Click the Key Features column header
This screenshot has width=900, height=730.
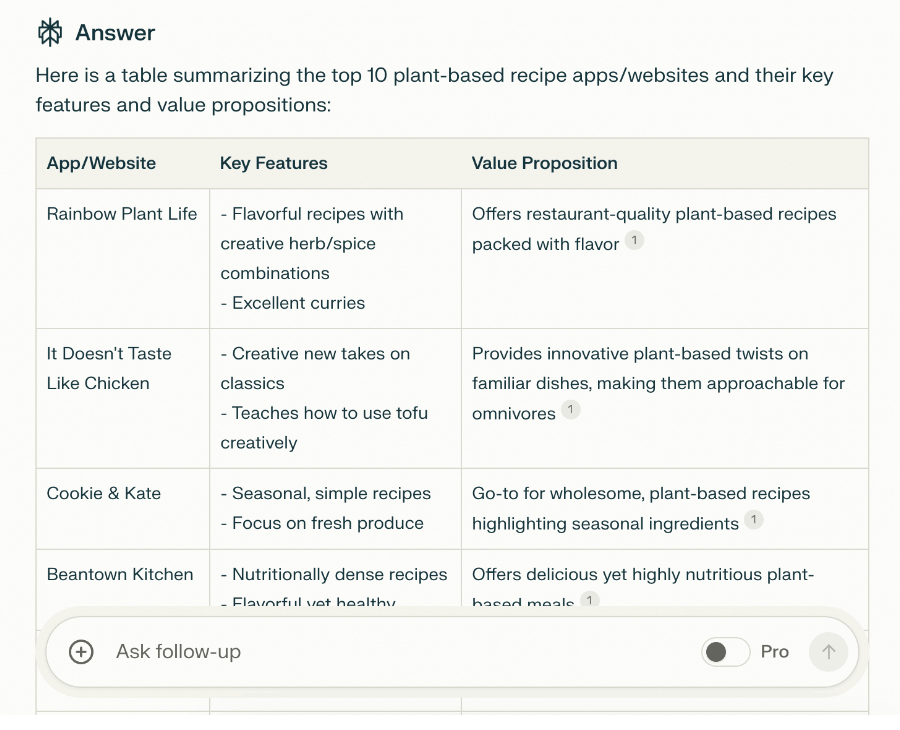(x=273, y=163)
